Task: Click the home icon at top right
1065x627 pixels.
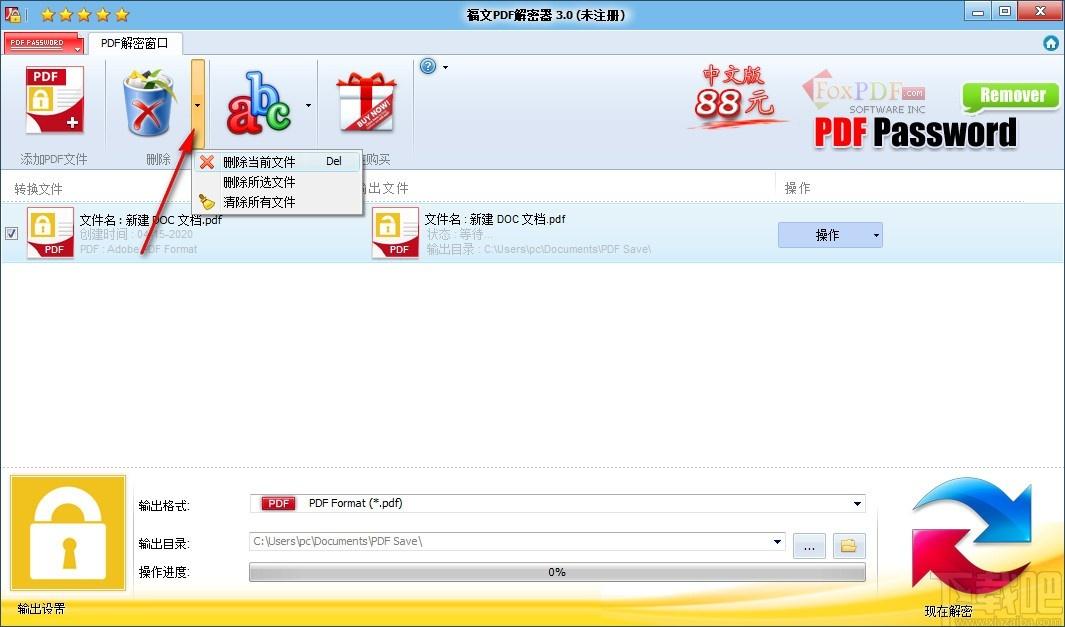Action: [x=1051, y=43]
